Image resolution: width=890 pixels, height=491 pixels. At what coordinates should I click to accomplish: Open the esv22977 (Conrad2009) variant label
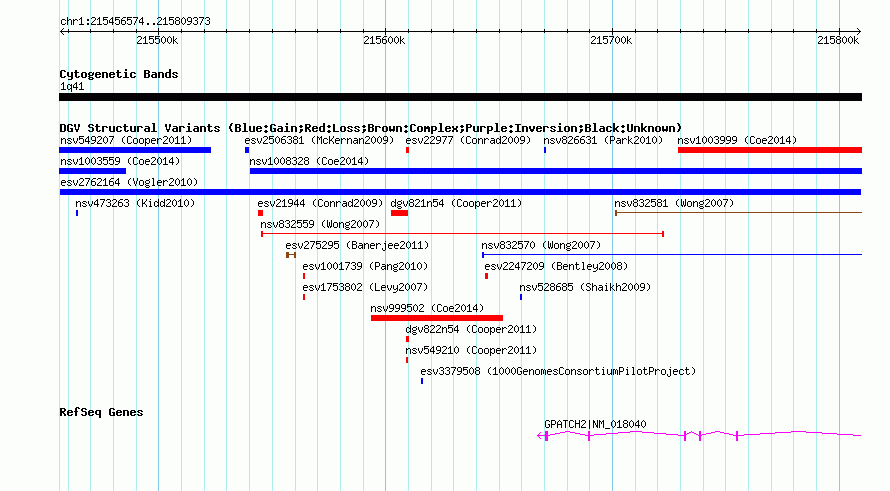click(468, 140)
